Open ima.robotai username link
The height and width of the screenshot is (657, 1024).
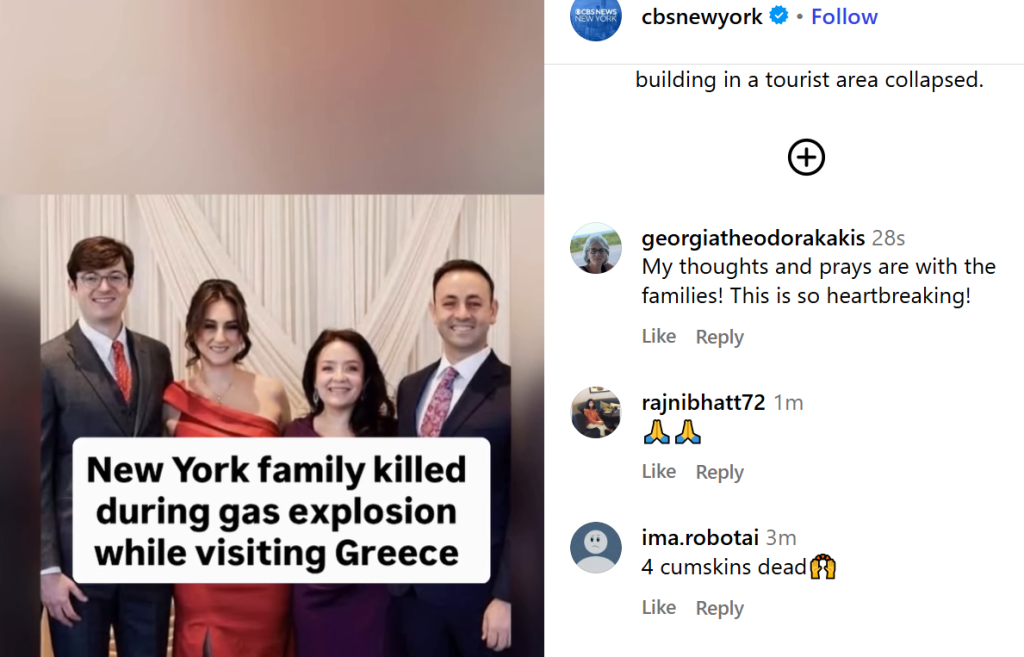(x=699, y=537)
